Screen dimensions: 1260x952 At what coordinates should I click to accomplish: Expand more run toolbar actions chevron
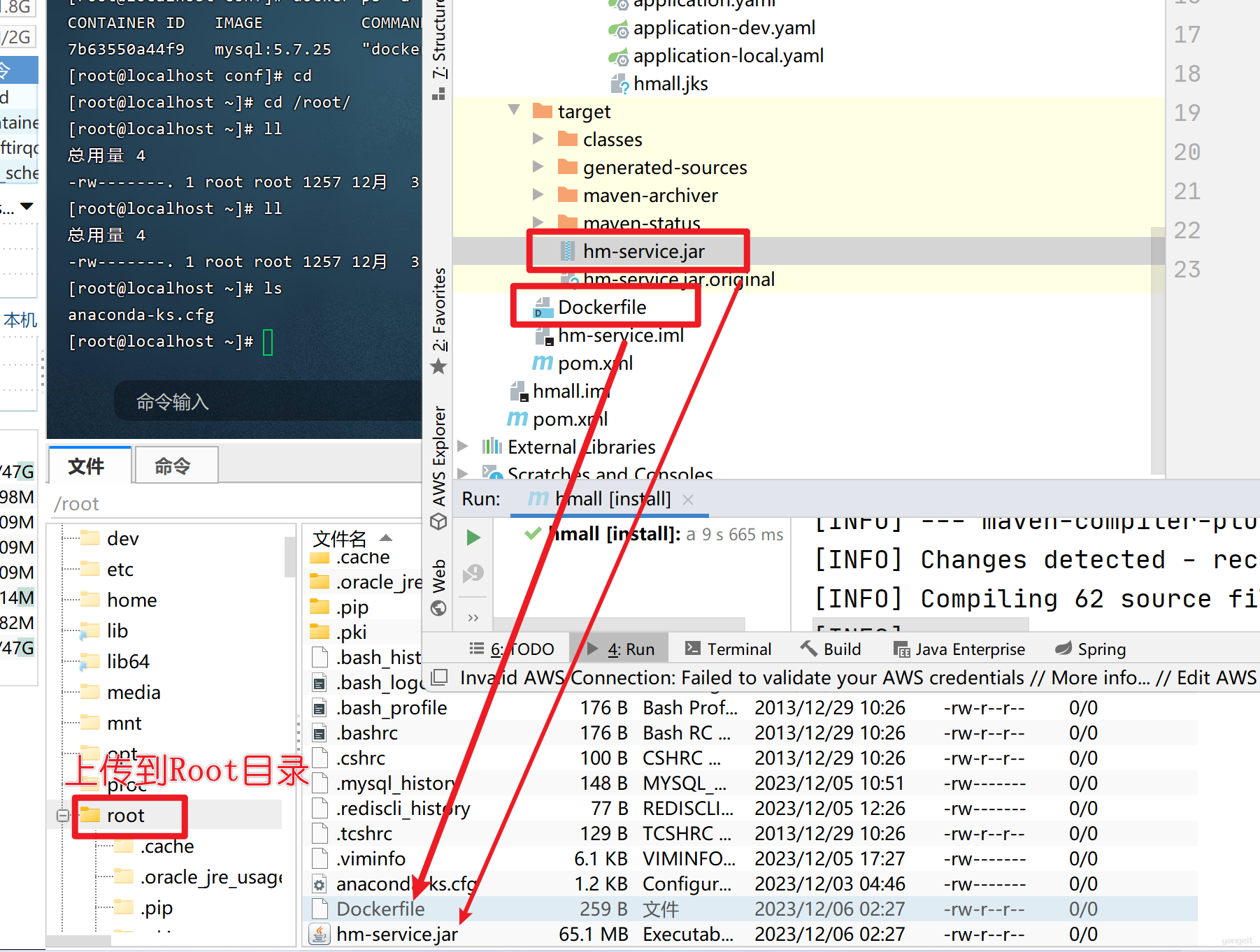pyautogui.click(x=473, y=617)
